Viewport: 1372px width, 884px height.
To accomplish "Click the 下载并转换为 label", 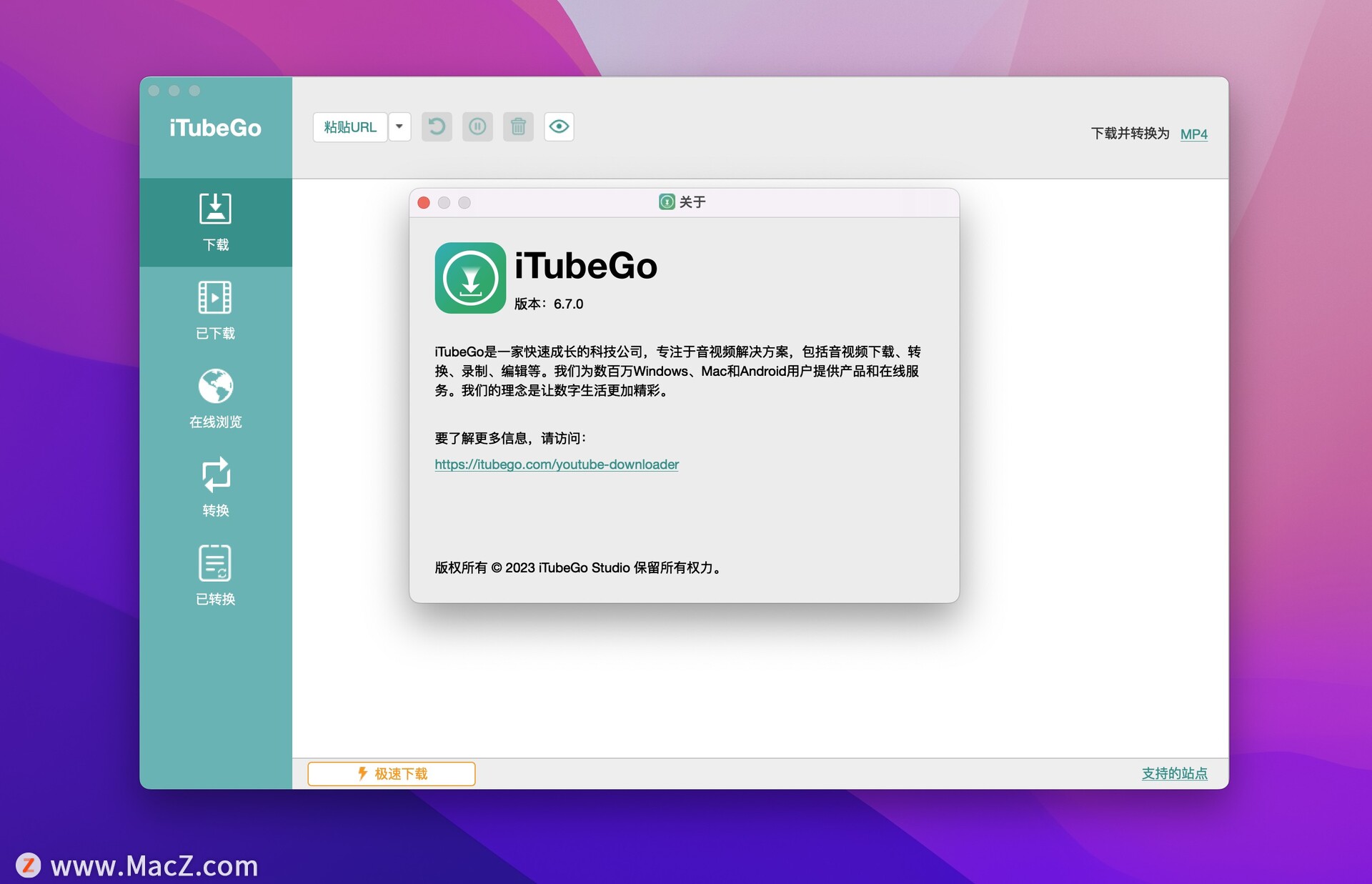I will click(1130, 134).
